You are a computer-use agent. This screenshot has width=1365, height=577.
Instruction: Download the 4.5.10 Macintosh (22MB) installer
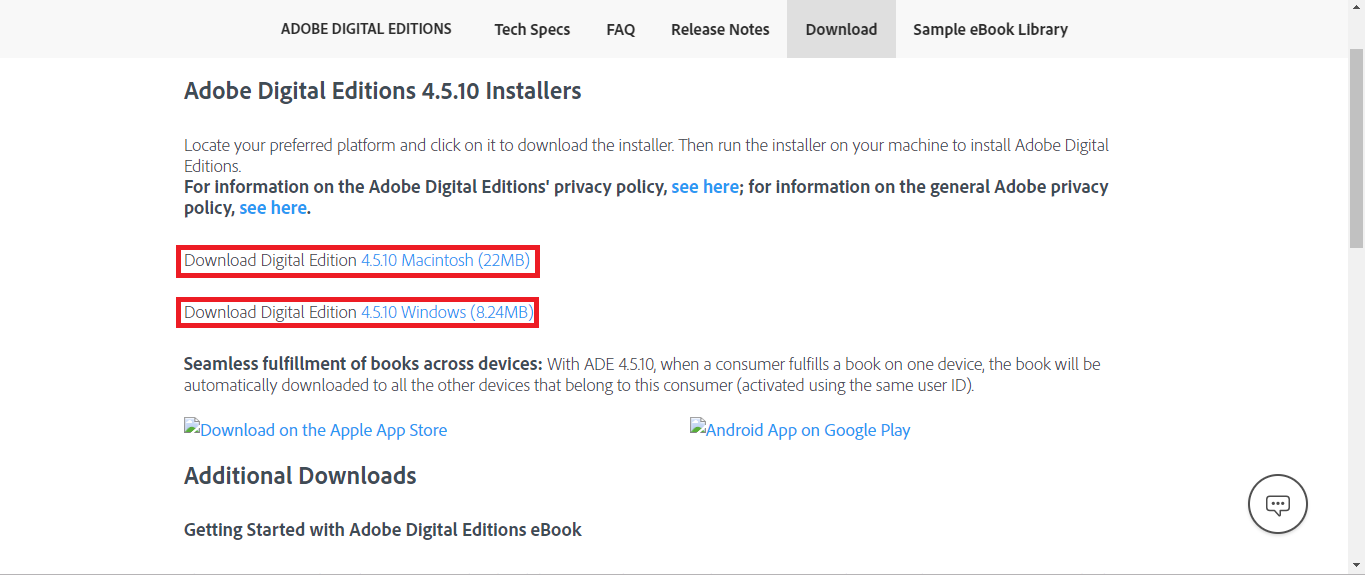click(445, 260)
